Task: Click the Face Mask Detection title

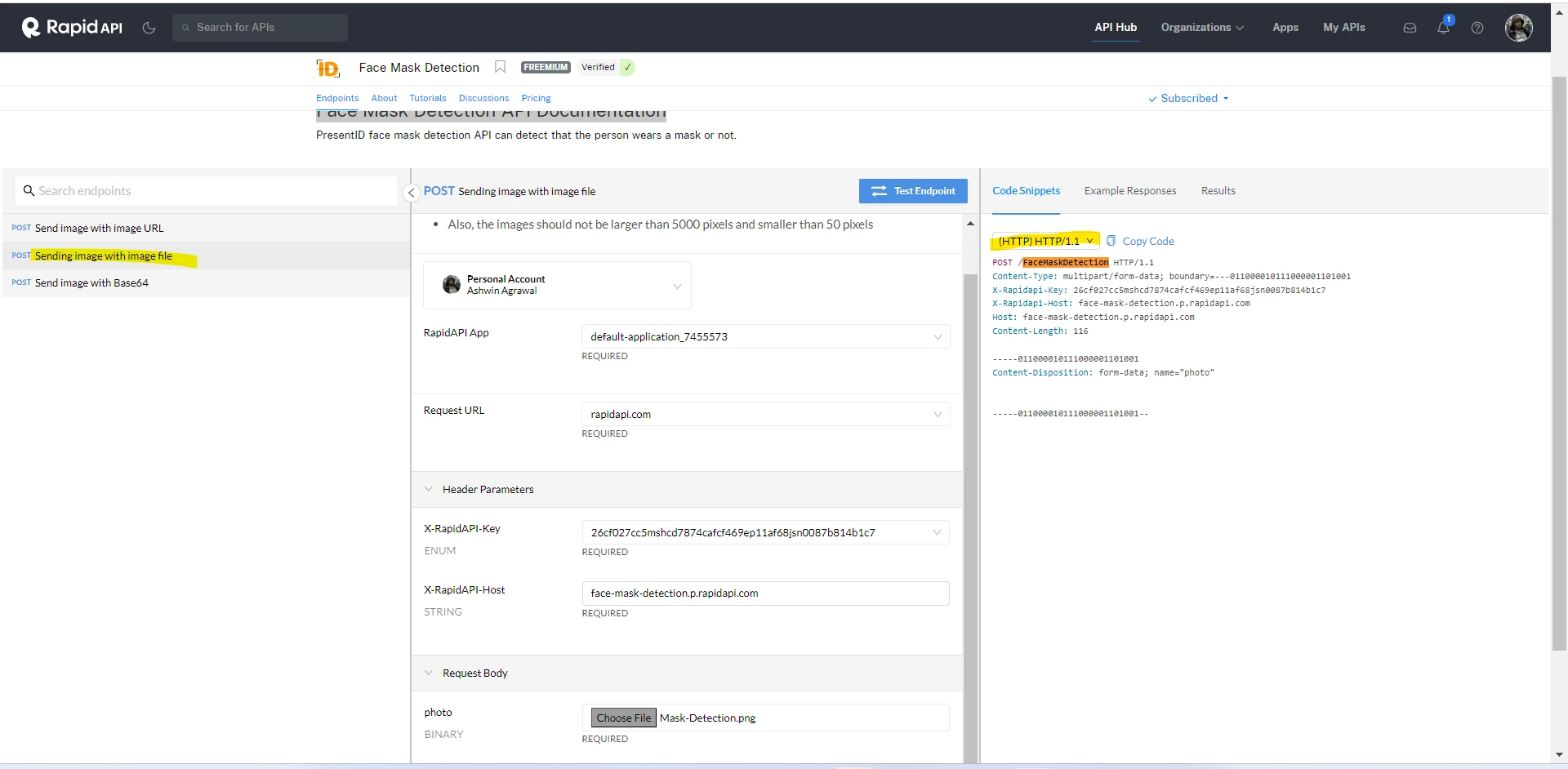Action: click(x=419, y=68)
